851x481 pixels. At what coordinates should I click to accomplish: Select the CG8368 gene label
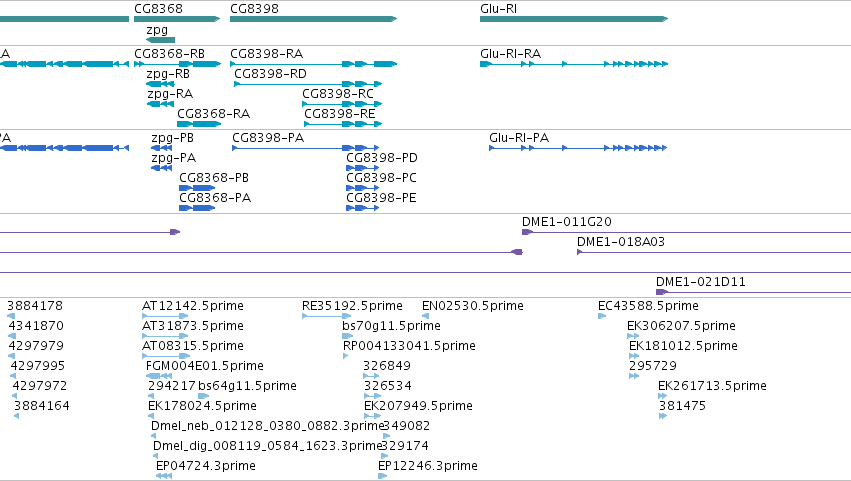click(158, 9)
